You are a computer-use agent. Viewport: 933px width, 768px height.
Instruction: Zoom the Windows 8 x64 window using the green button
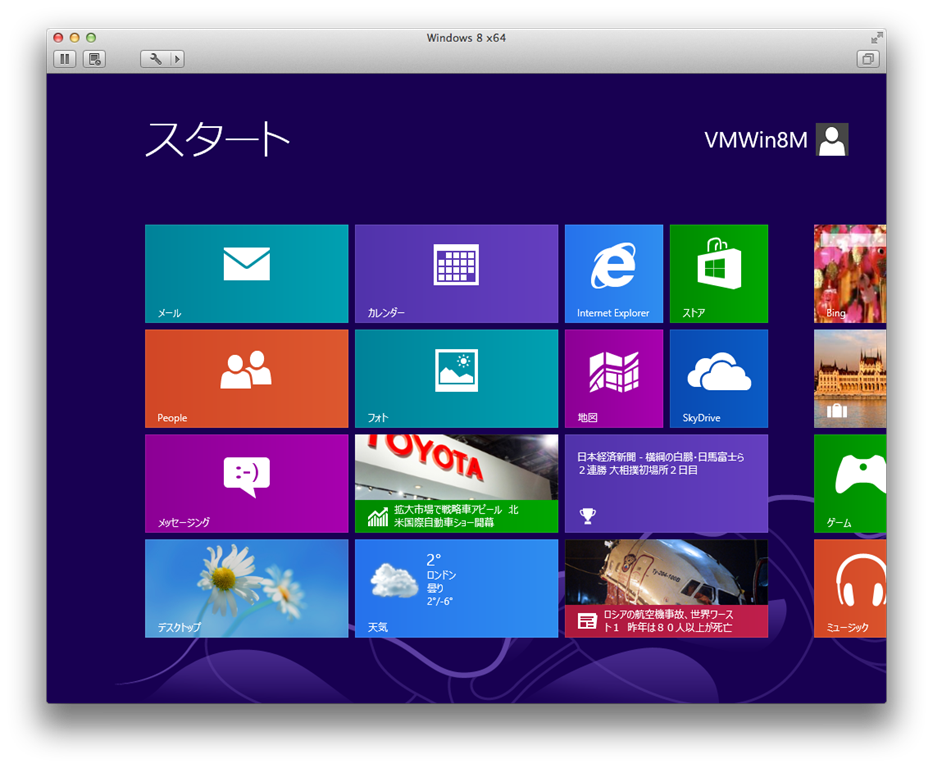[90, 37]
